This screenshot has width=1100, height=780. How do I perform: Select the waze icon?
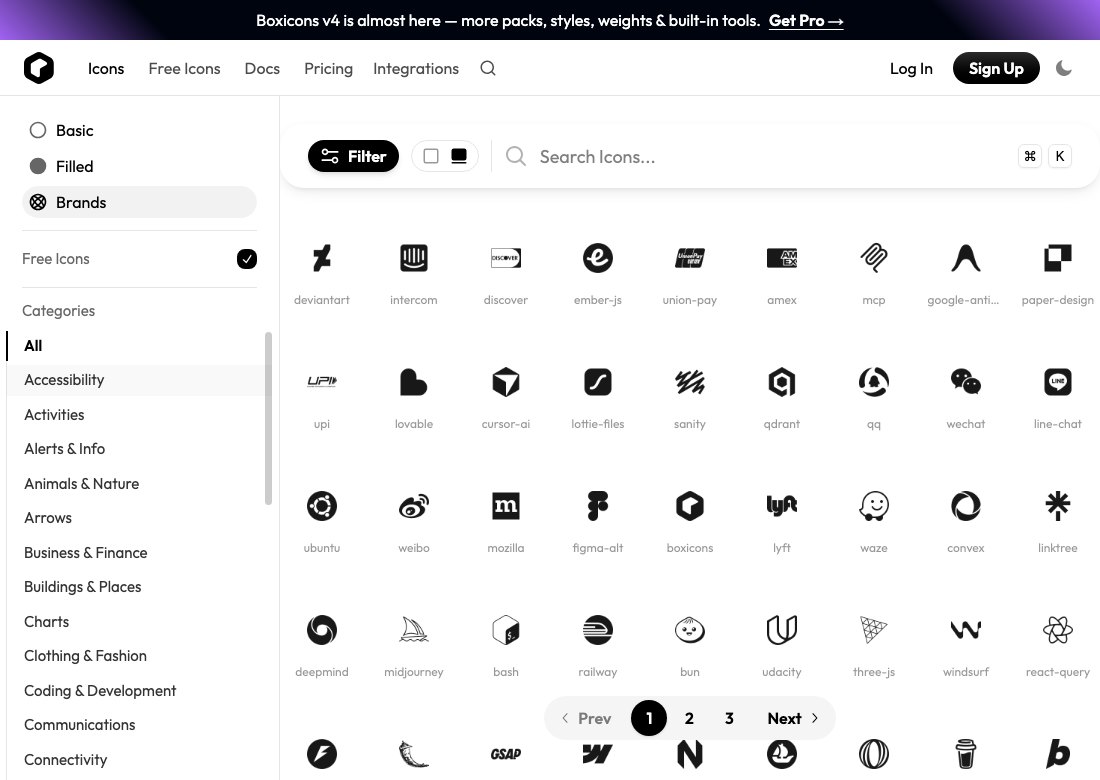coord(874,506)
